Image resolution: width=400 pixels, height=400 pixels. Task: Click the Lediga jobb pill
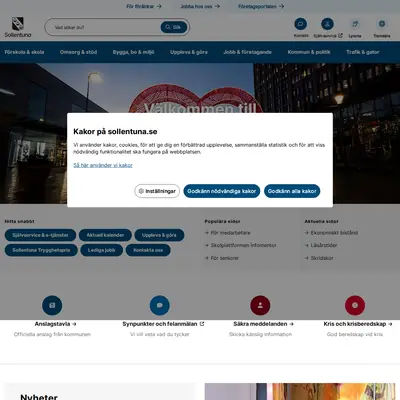(x=101, y=250)
